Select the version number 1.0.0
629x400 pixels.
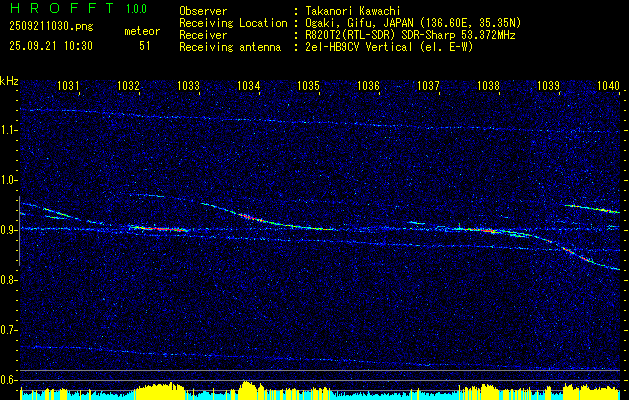[x=136, y=9]
